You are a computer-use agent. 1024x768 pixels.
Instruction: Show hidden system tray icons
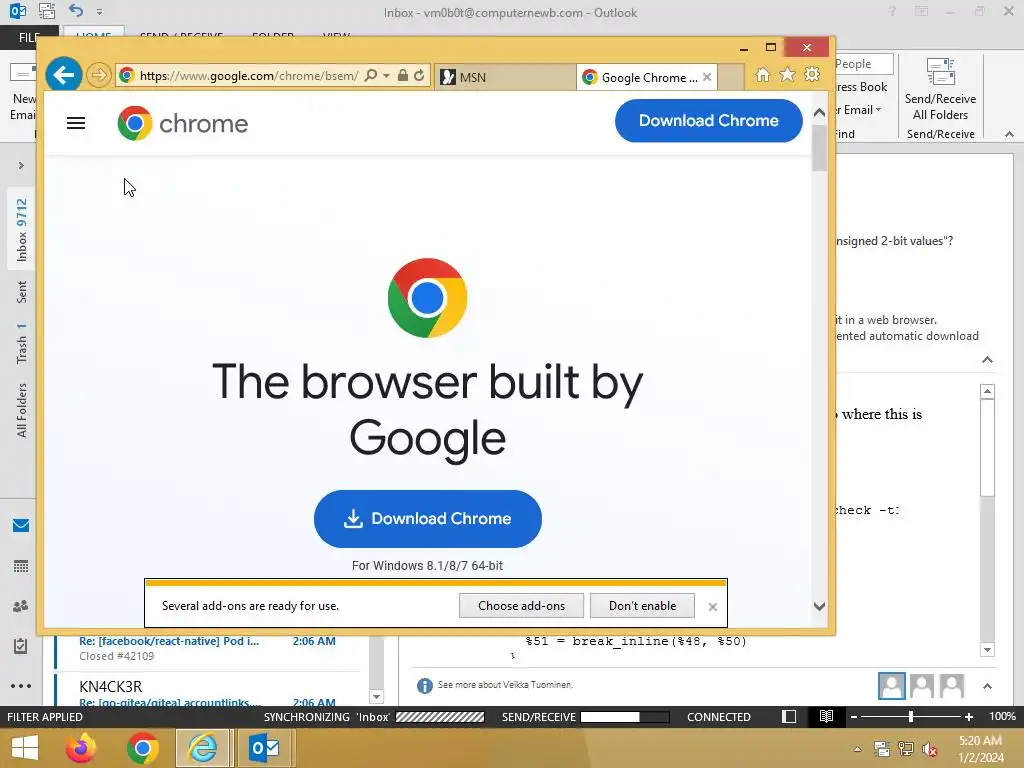pyautogui.click(x=857, y=749)
